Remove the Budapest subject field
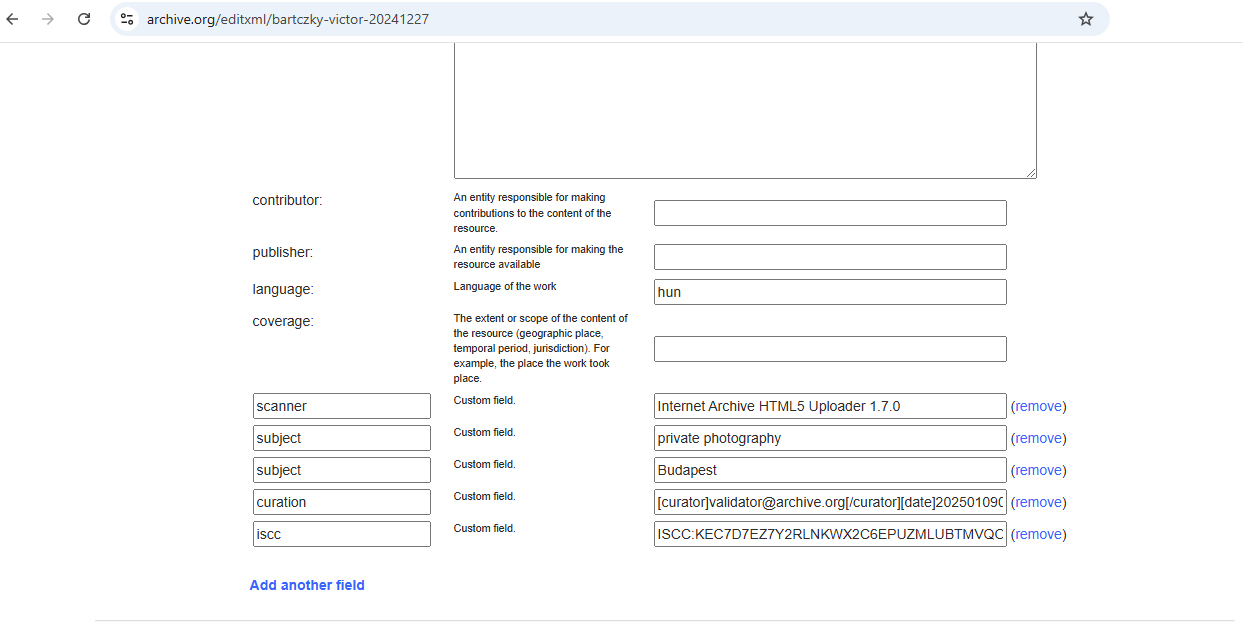1243x622 pixels. click(1038, 470)
